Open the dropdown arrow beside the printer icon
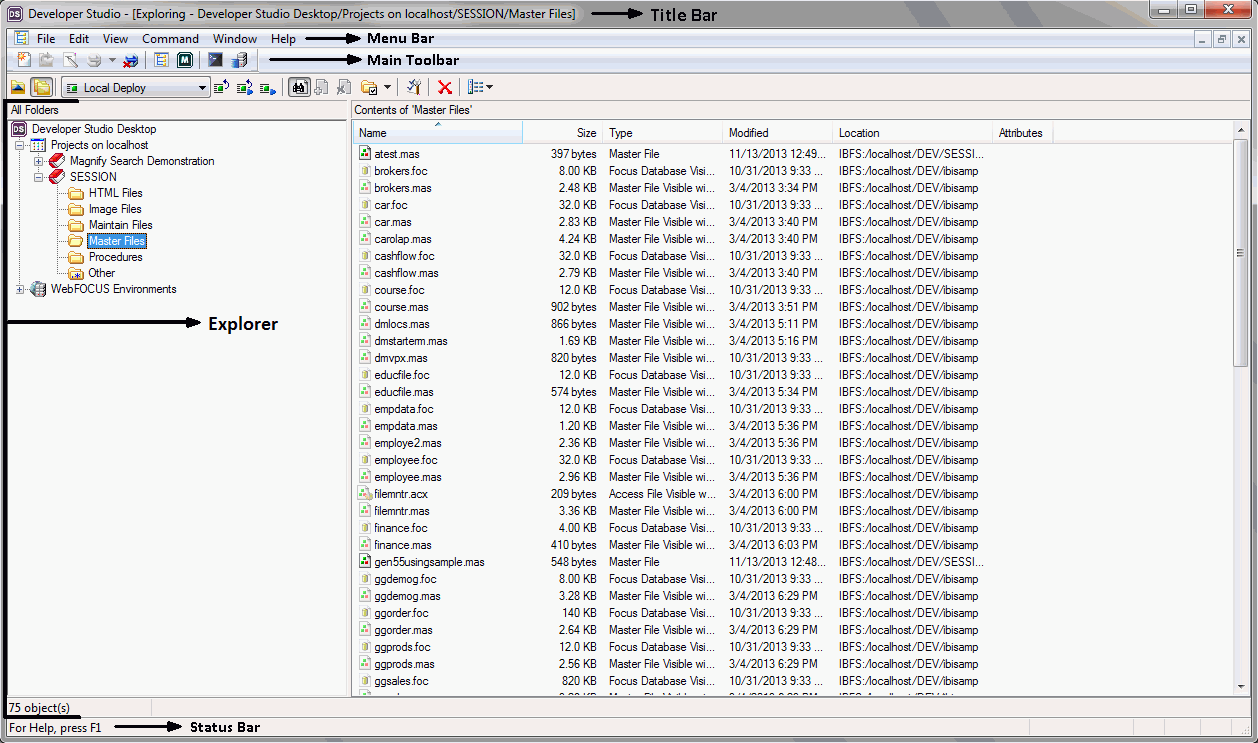The width and height of the screenshot is (1258, 743). tap(112, 61)
